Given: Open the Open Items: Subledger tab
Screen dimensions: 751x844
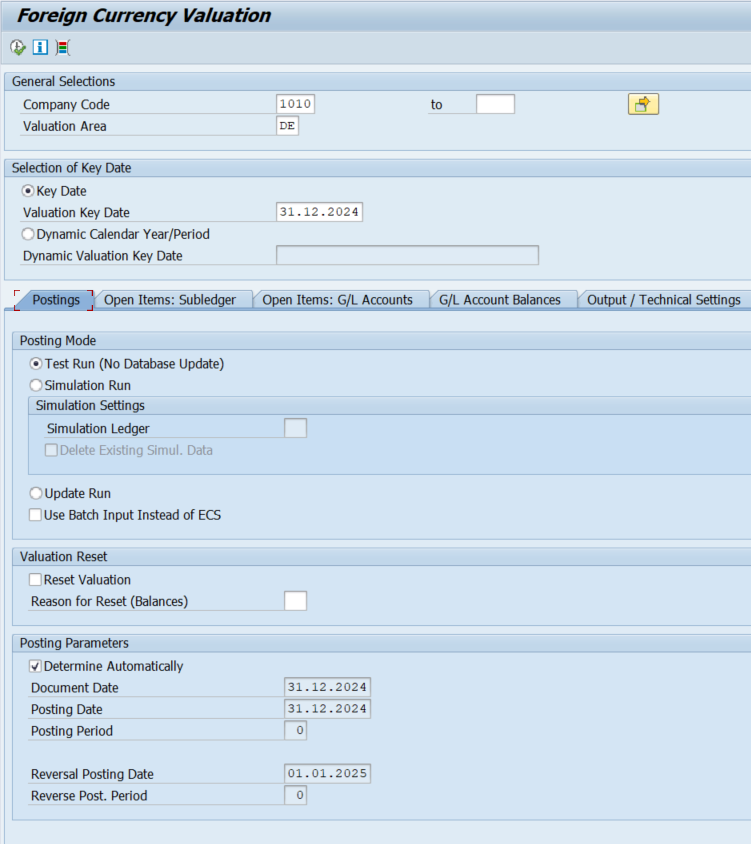Looking at the screenshot, I should pos(170,300).
